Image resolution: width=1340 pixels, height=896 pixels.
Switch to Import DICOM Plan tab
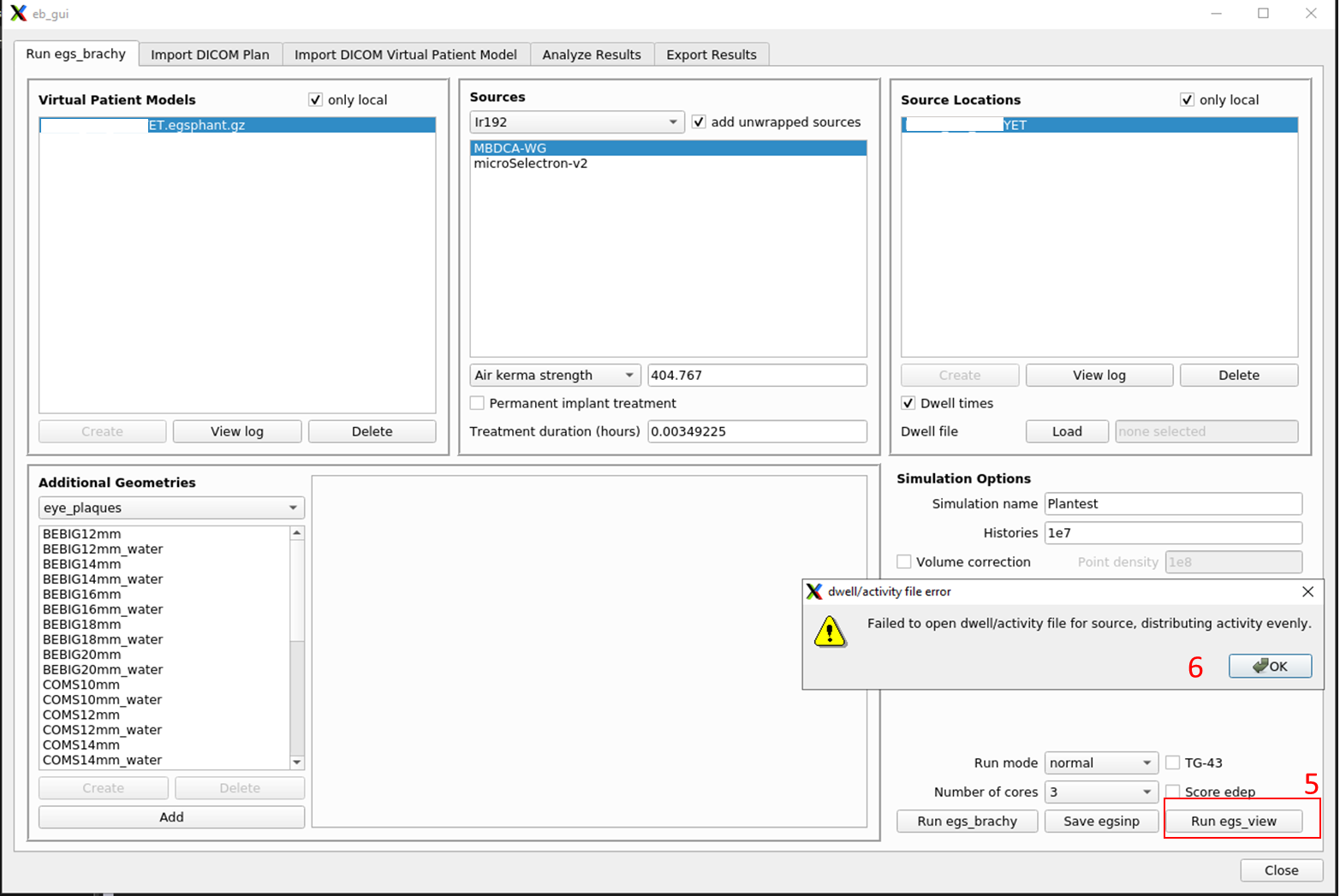210,55
